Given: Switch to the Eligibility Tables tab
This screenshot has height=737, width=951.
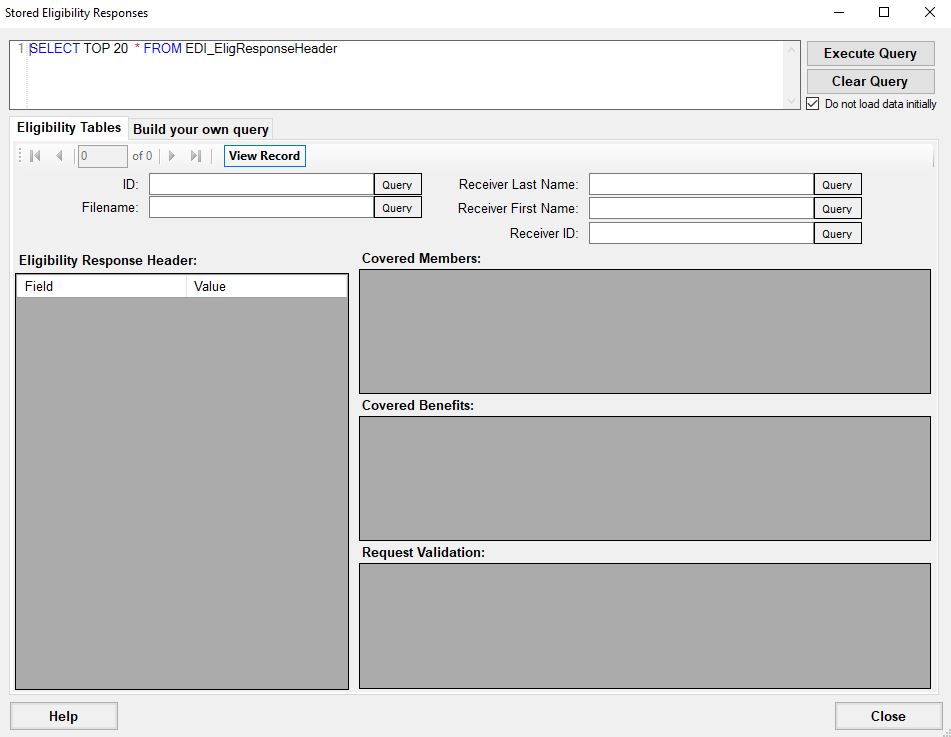Looking at the screenshot, I should 69,128.
